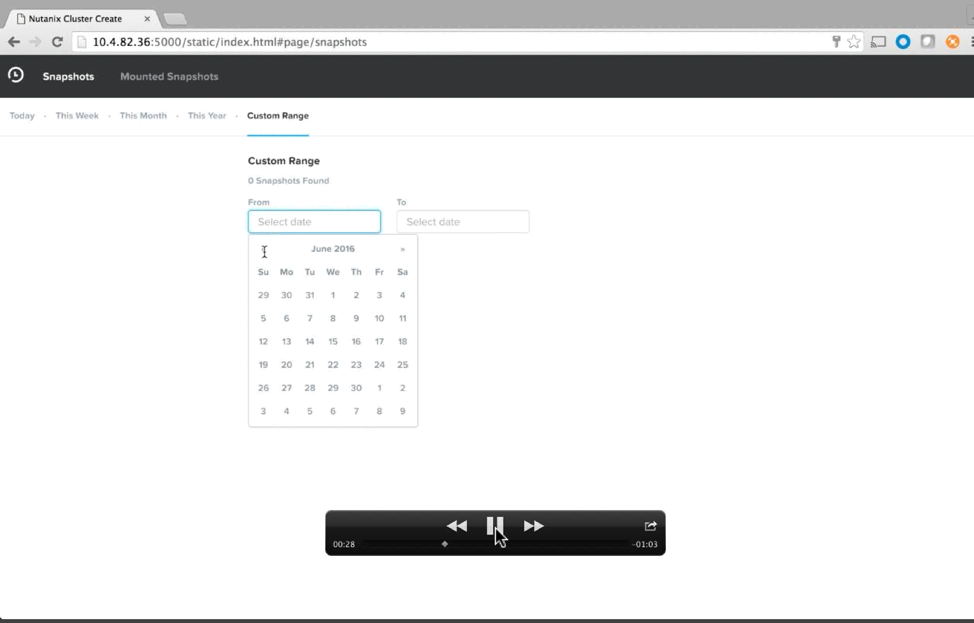Select June 18 in the calendar
Viewport: 974px width, 623px height.
pos(403,342)
